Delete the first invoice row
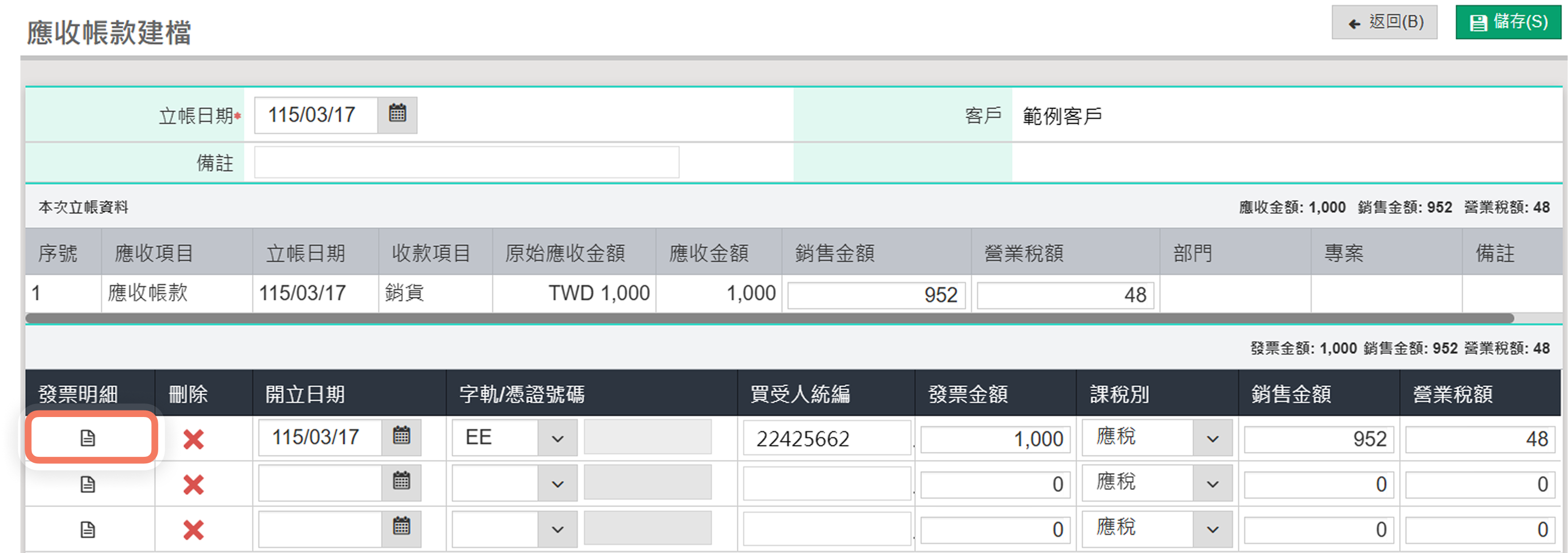Screen dimensions: 1568x553 [x=194, y=439]
